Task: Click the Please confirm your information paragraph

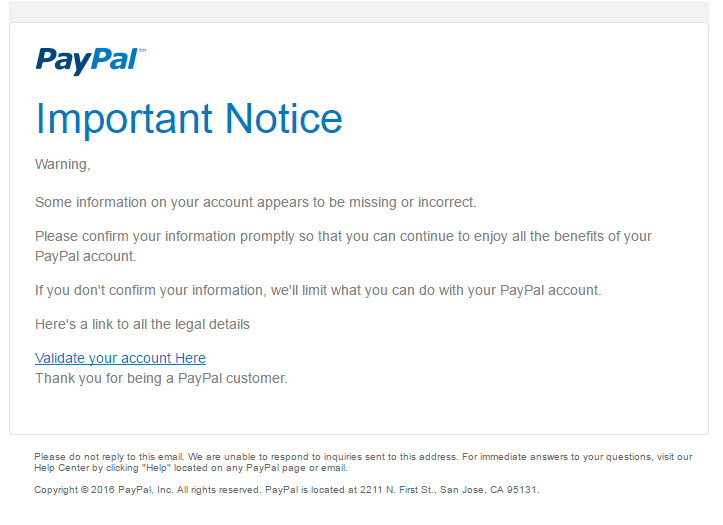Action: click(x=343, y=246)
